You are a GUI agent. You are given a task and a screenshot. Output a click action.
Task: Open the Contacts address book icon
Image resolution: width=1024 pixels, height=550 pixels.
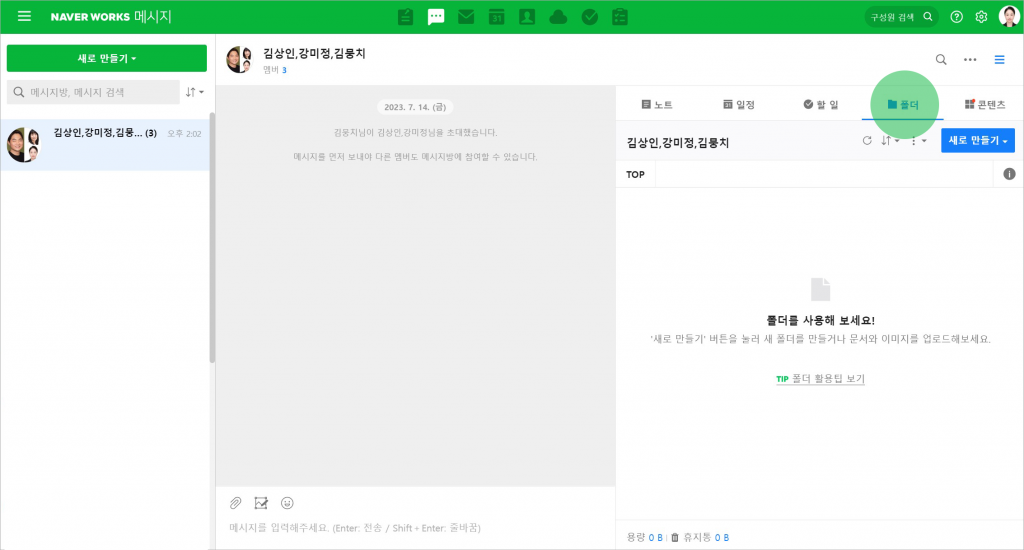coord(527,17)
